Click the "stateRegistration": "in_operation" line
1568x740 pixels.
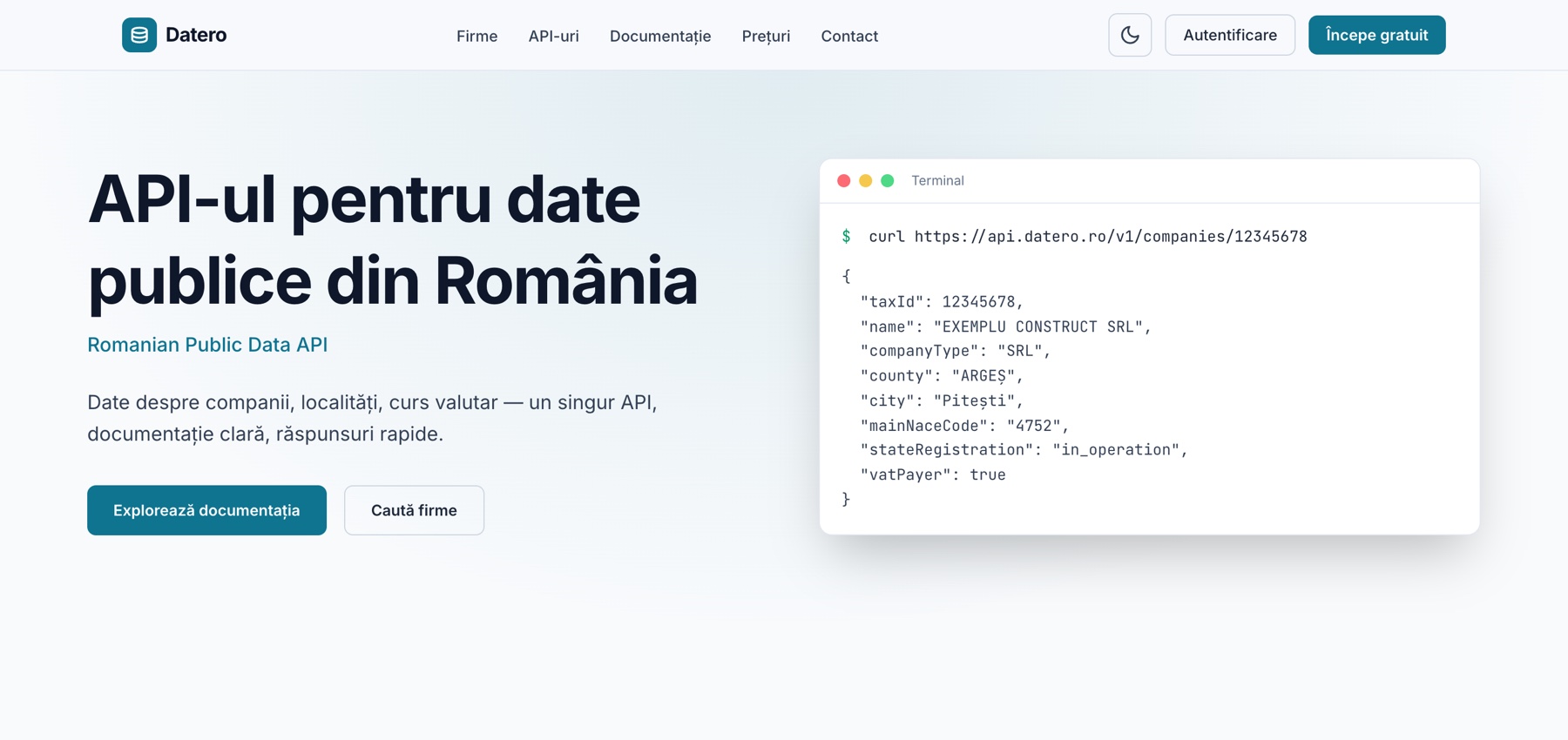(1024, 450)
